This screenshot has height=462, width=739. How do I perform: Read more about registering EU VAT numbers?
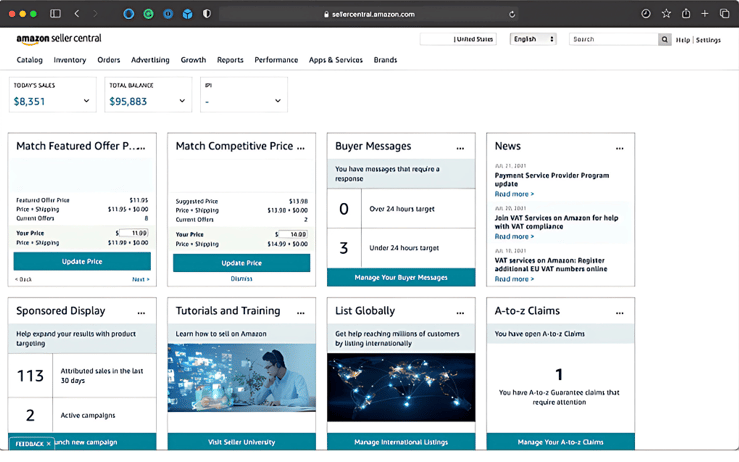514,279
